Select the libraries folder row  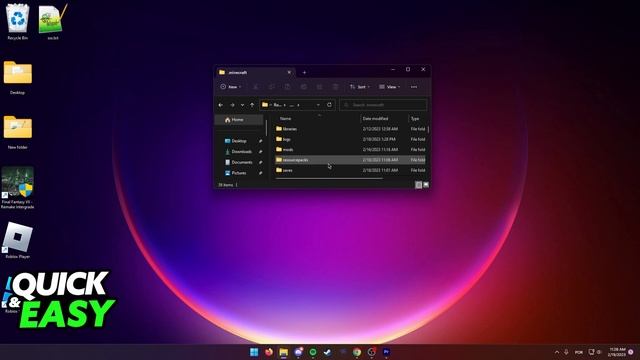point(350,129)
